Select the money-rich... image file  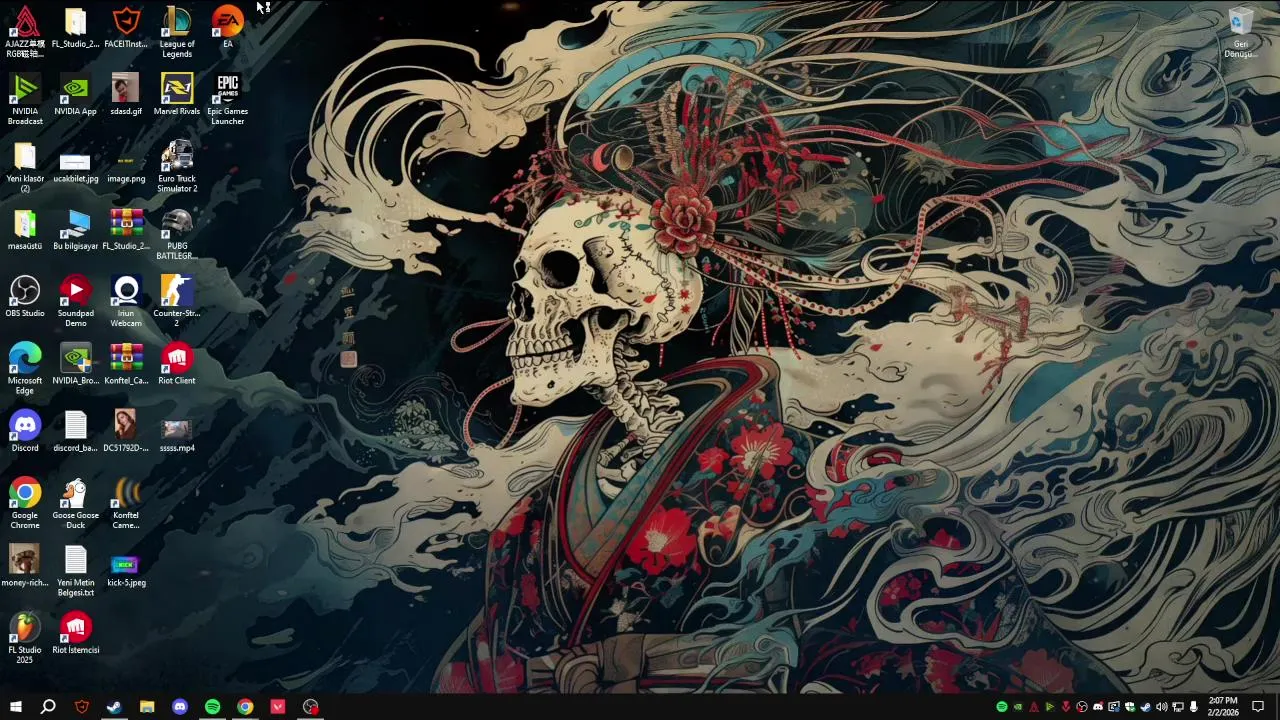pyautogui.click(x=25, y=567)
